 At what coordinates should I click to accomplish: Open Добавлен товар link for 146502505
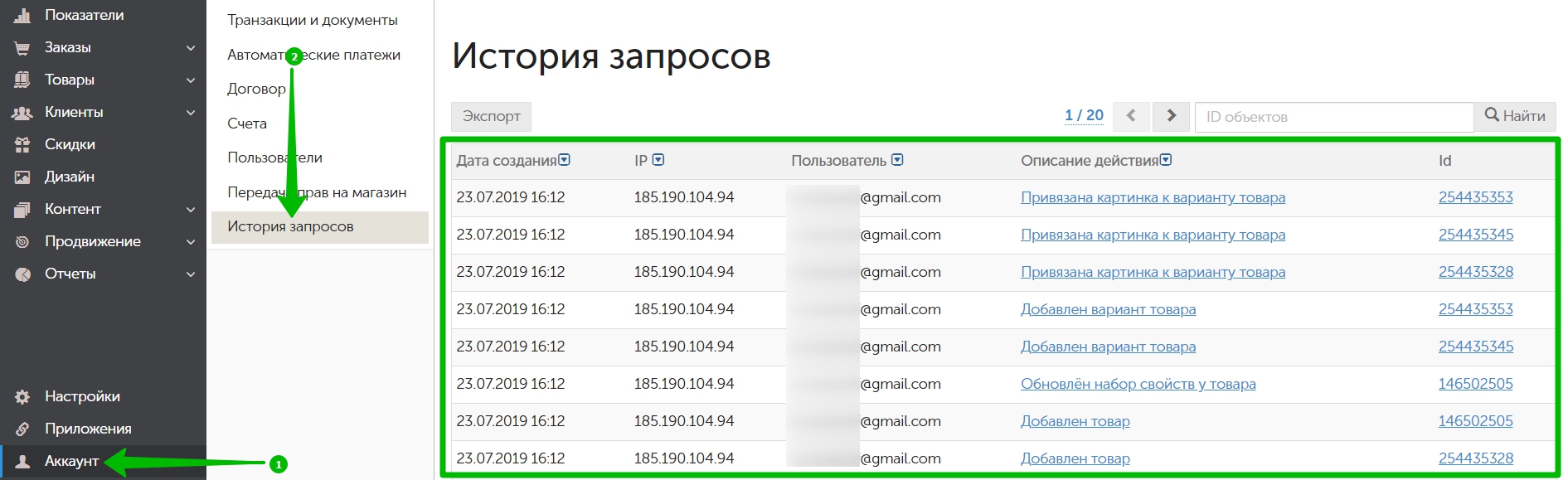tap(1075, 421)
